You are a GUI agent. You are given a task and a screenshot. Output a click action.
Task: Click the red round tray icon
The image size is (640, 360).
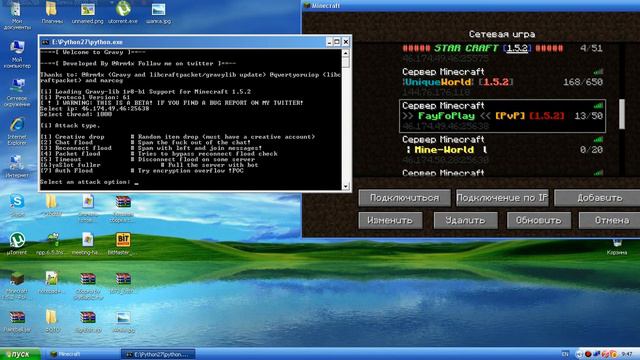pyautogui.click(x=588, y=354)
